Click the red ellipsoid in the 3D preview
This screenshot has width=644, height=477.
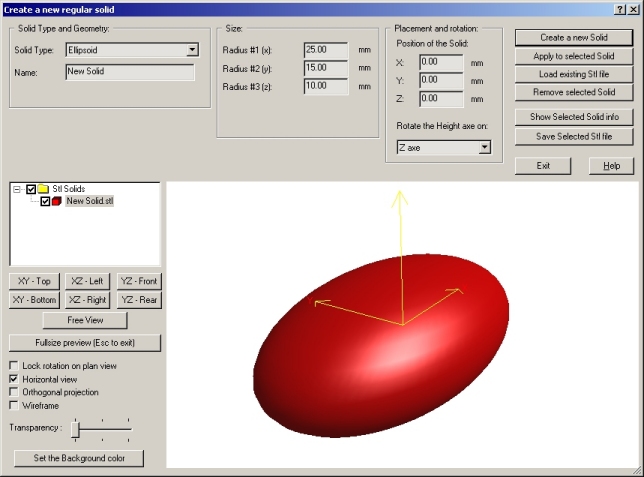381,346
